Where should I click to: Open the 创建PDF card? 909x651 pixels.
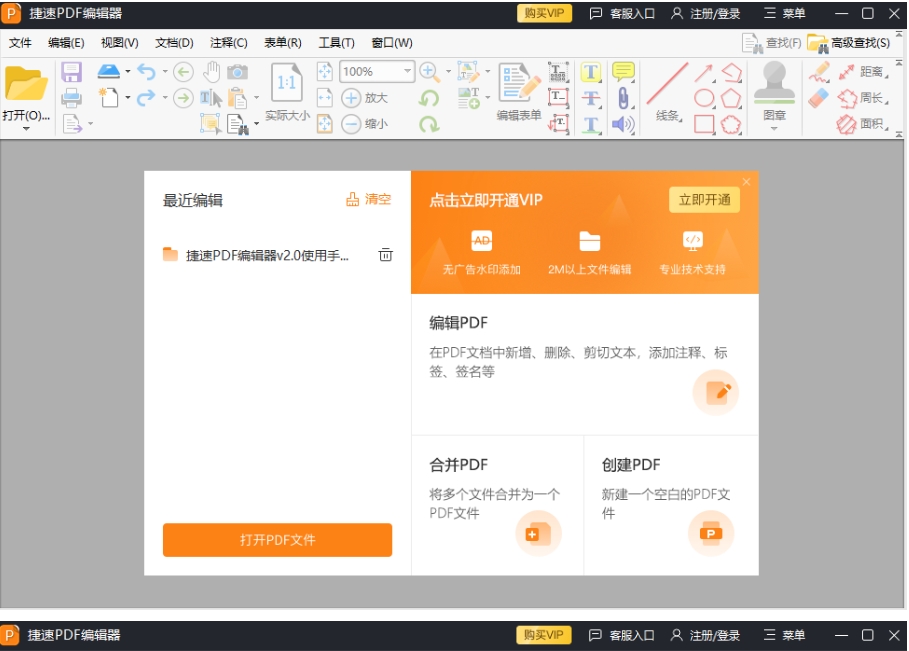click(x=671, y=505)
